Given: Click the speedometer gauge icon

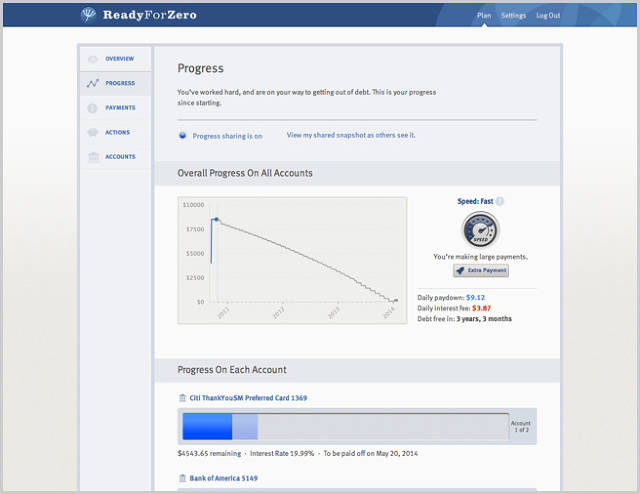Looking at the screenshot, I should (x=480, y=230).
